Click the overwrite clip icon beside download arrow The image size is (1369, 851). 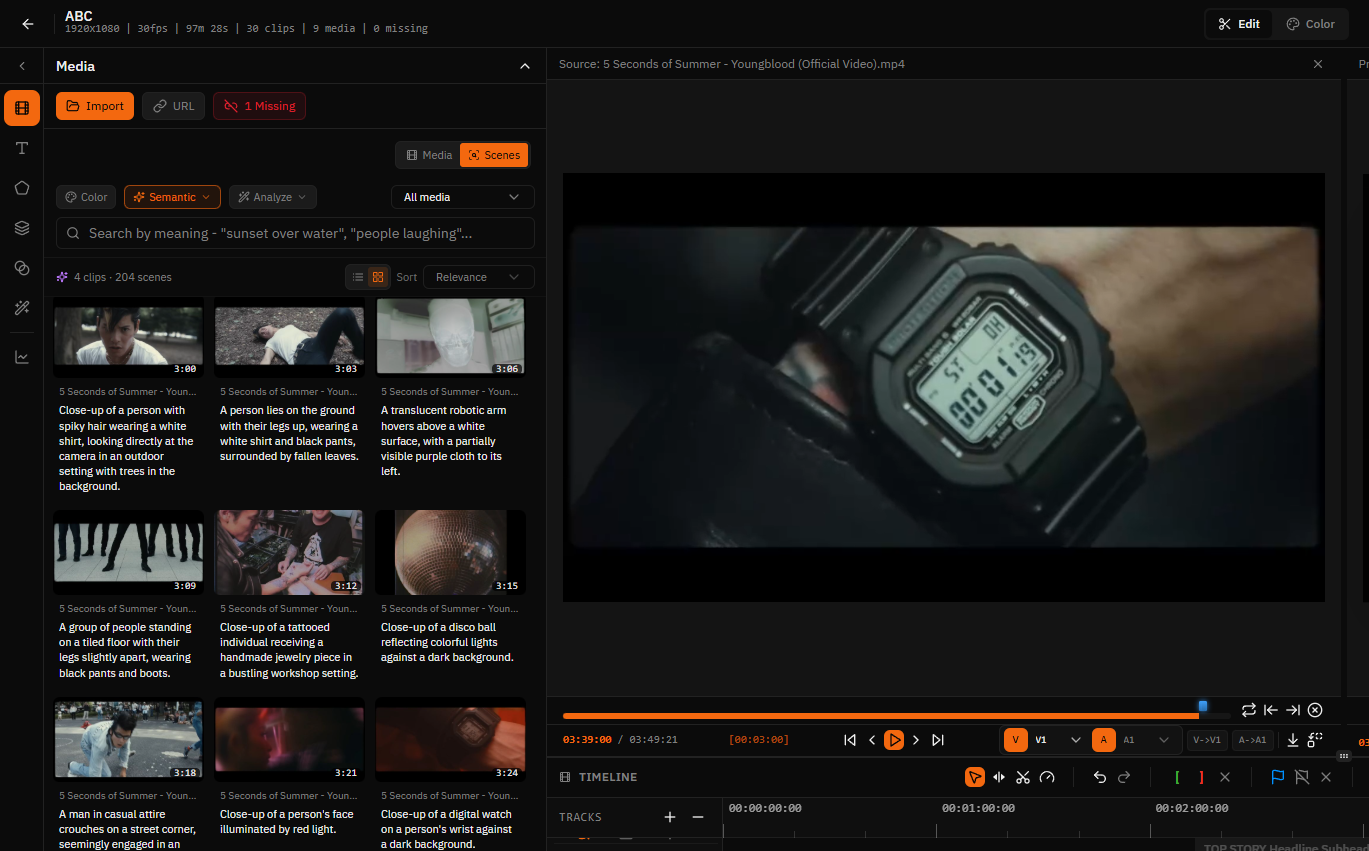(1315, 739)
